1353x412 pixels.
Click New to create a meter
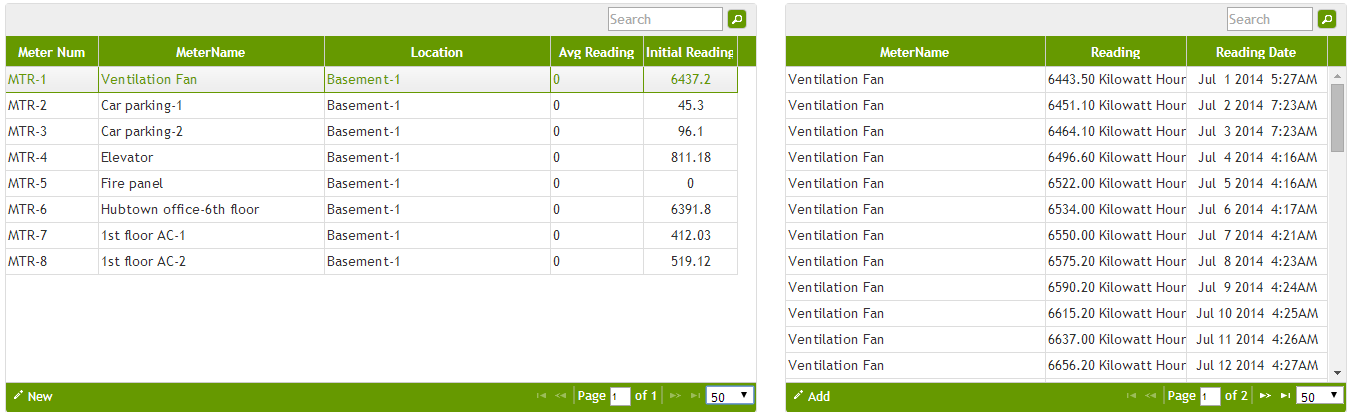tap(33, 396)
